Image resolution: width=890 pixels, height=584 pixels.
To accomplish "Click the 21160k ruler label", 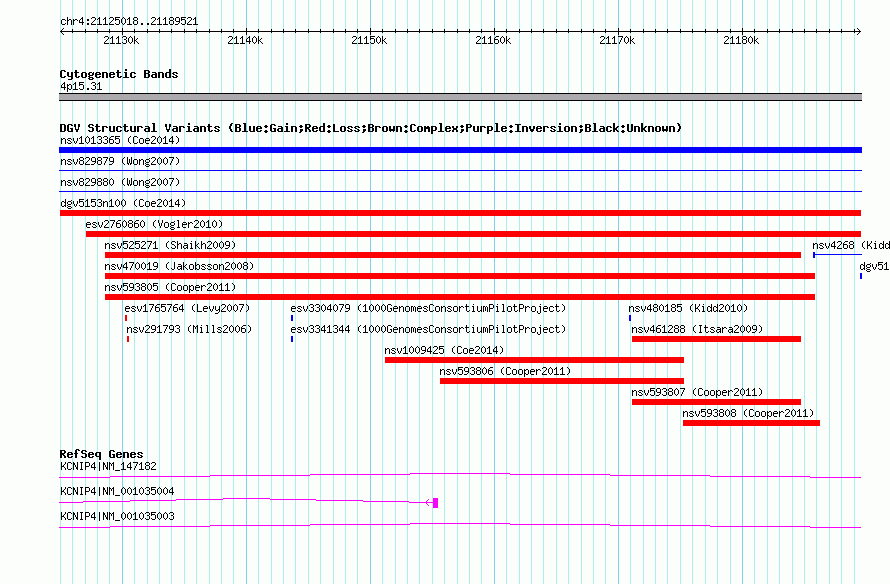I will tap(493, 40).
